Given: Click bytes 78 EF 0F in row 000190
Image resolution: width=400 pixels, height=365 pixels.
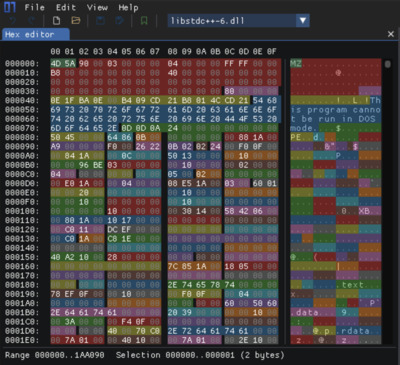Looking at the screenshot, I should 70,294.
